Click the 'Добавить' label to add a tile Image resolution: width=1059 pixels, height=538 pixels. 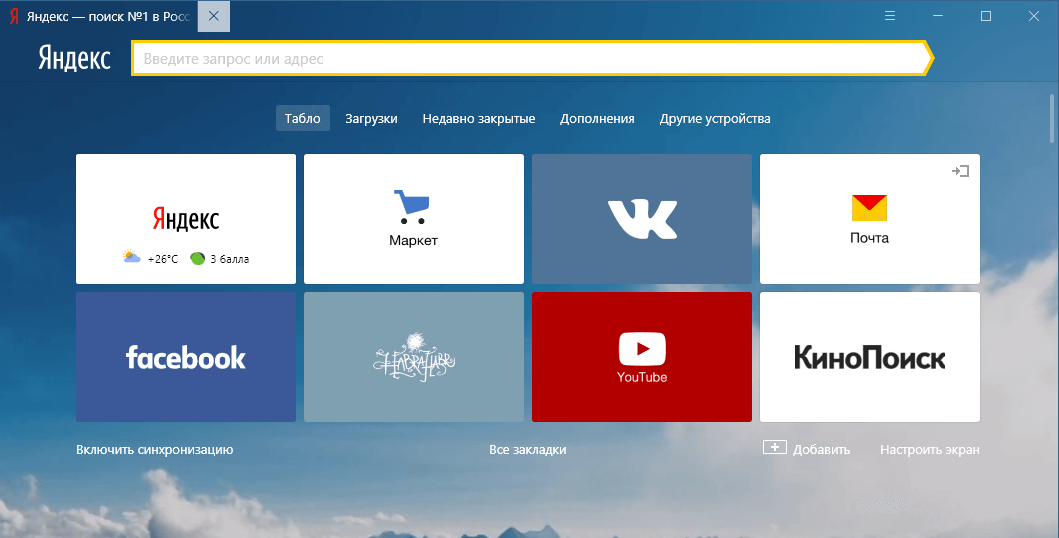[821, 450]
